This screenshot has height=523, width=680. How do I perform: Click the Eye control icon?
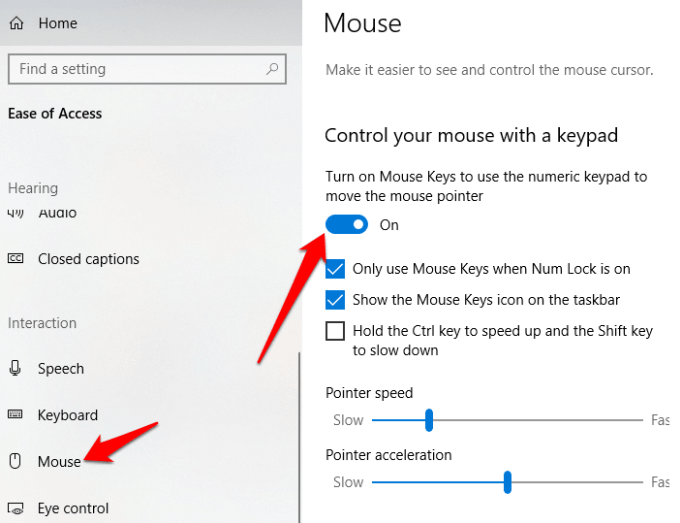point(16,508)
